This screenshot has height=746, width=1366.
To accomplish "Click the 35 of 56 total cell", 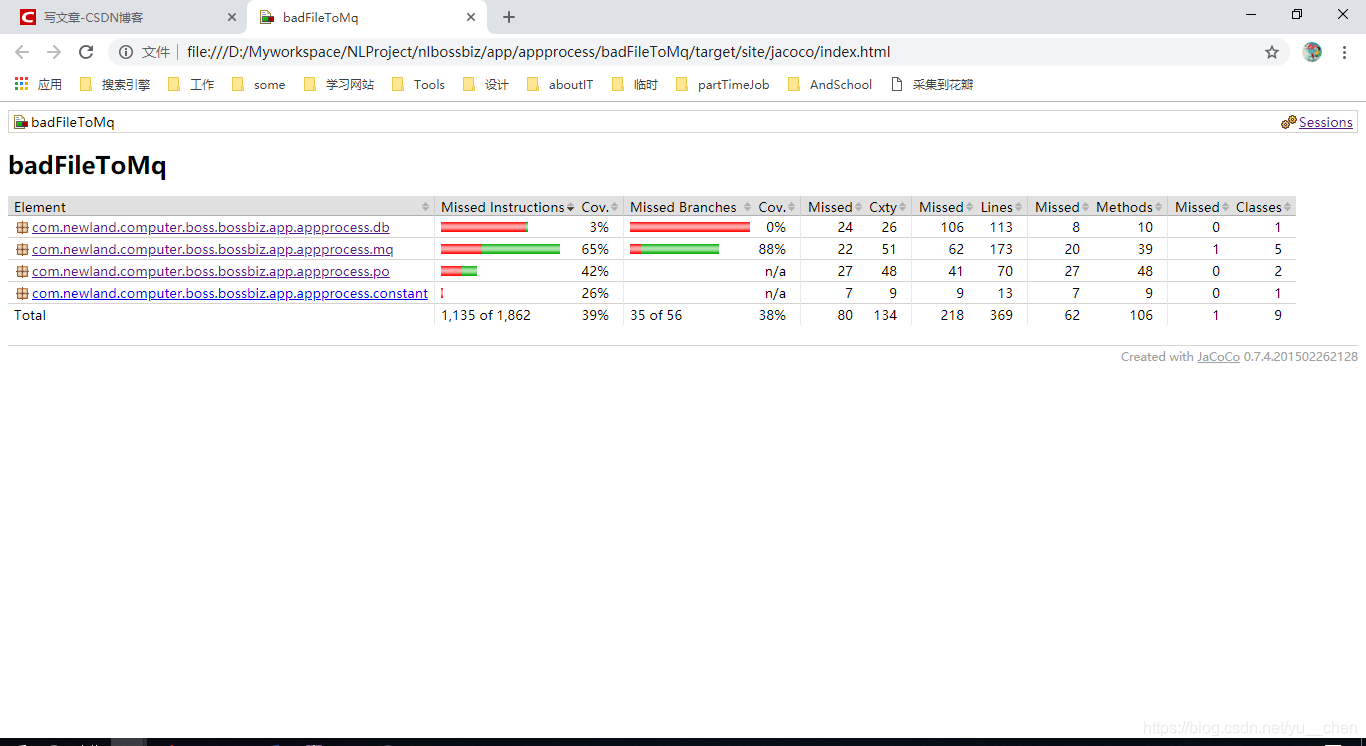I will coord(656,316).
